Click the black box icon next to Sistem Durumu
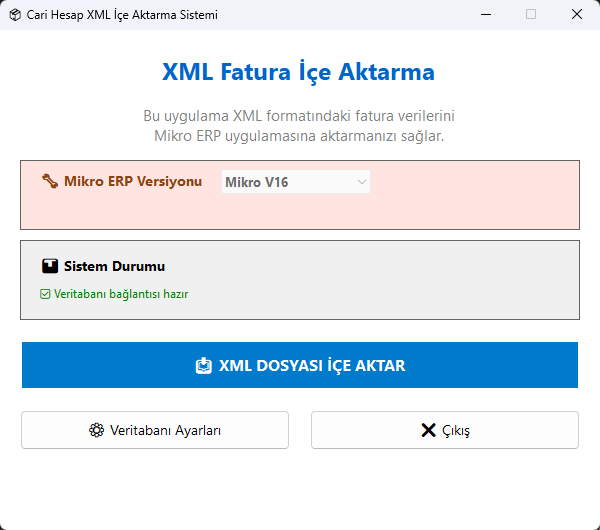Image resolution: width=600 pixels, height=530 pixels. [x=50, y=267]
